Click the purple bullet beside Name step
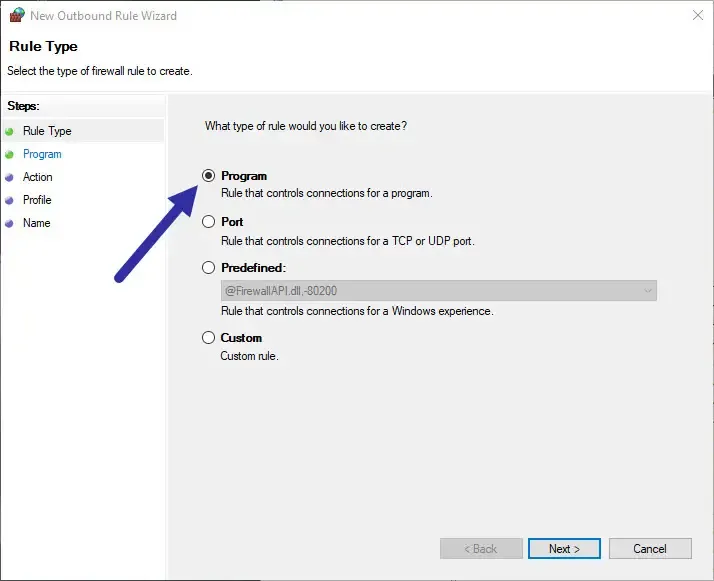714x581 pixels. pos(10,223)
